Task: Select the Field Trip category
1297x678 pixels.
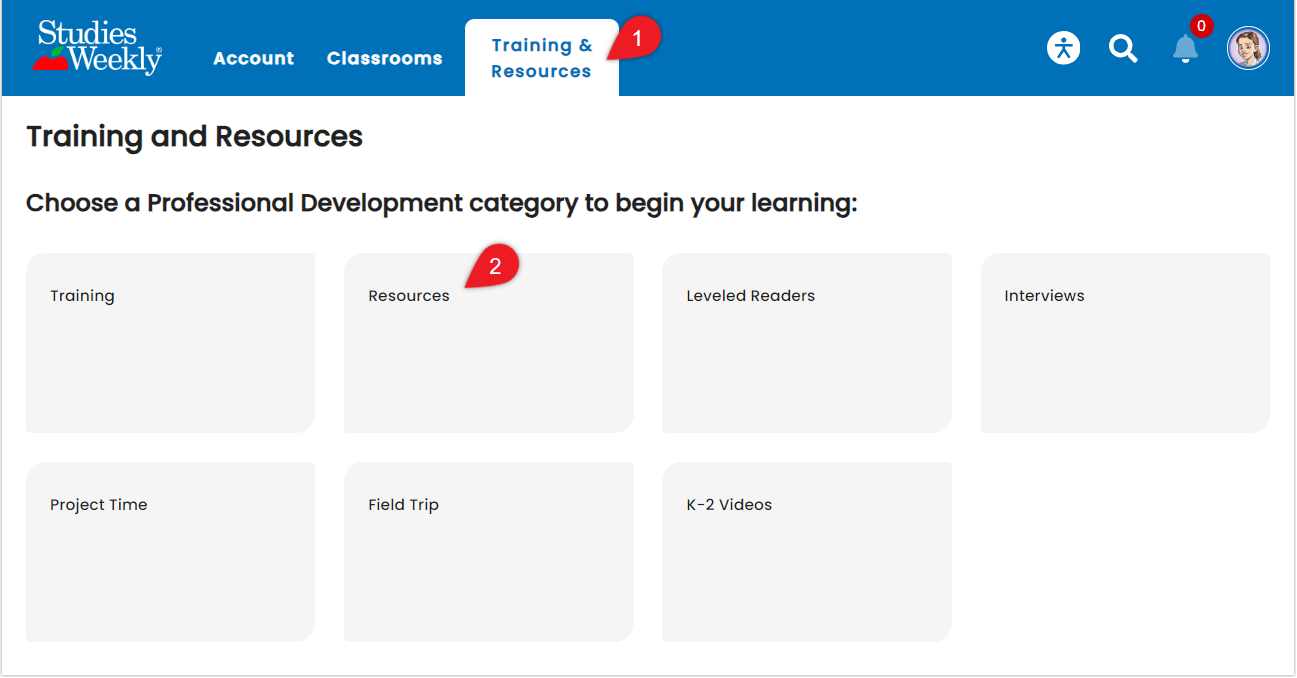Action: (488, 551)
